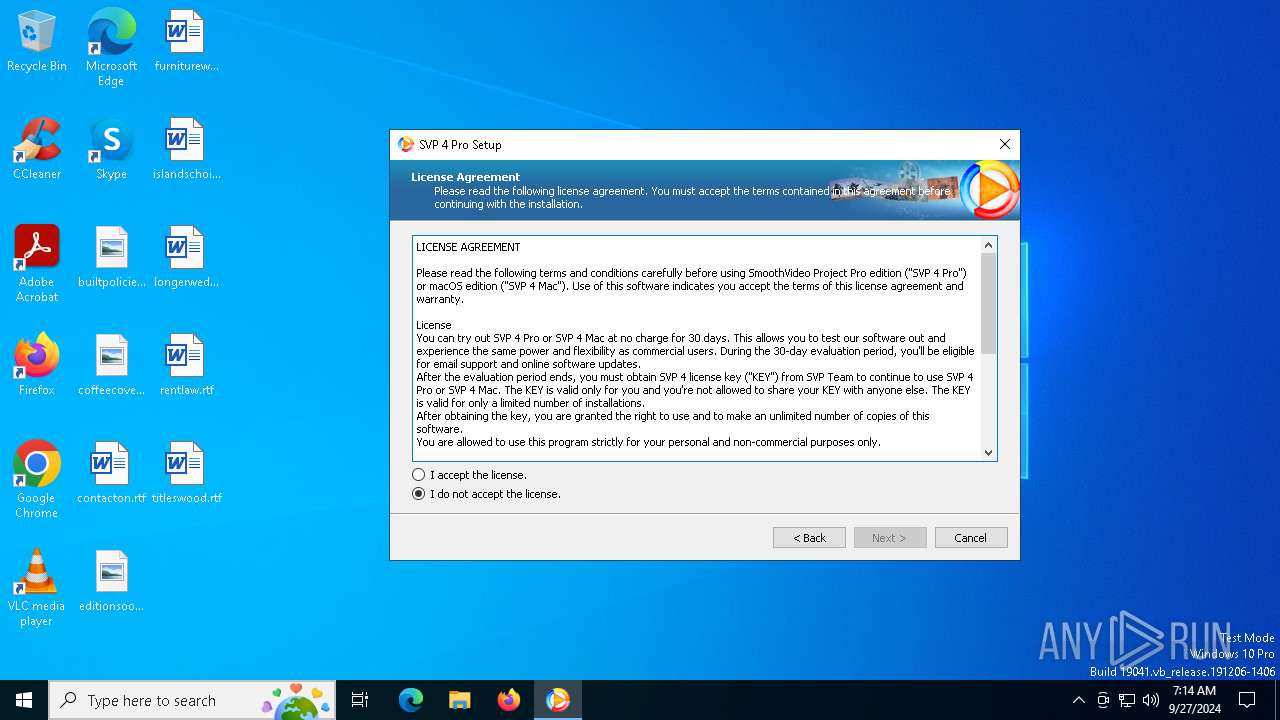Select the rentlaw.rtf document icon
The image size is (1280, 720).
pos(186,366)
